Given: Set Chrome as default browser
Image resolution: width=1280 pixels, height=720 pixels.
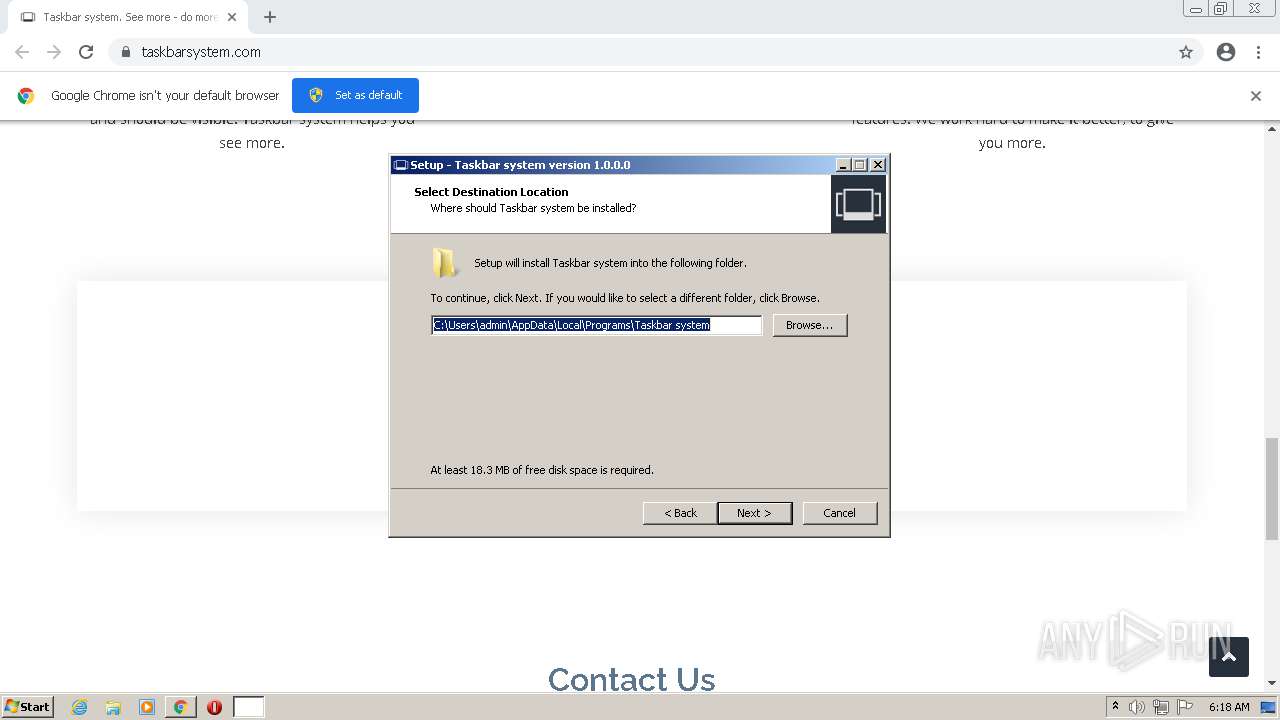Looking at the screenshot, I should [355, 95].
